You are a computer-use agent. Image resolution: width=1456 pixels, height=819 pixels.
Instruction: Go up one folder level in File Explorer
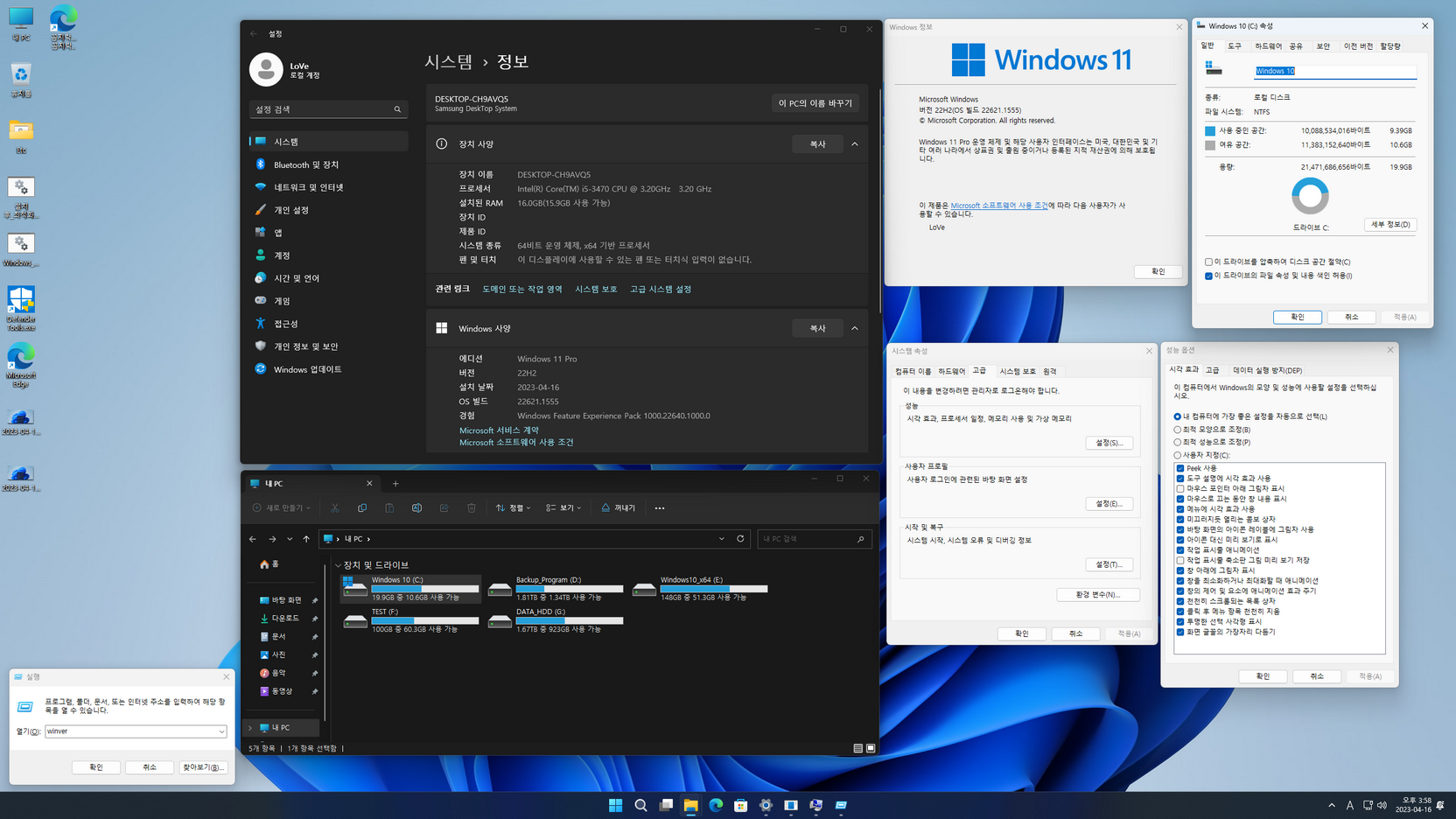[x=306, y=539]
